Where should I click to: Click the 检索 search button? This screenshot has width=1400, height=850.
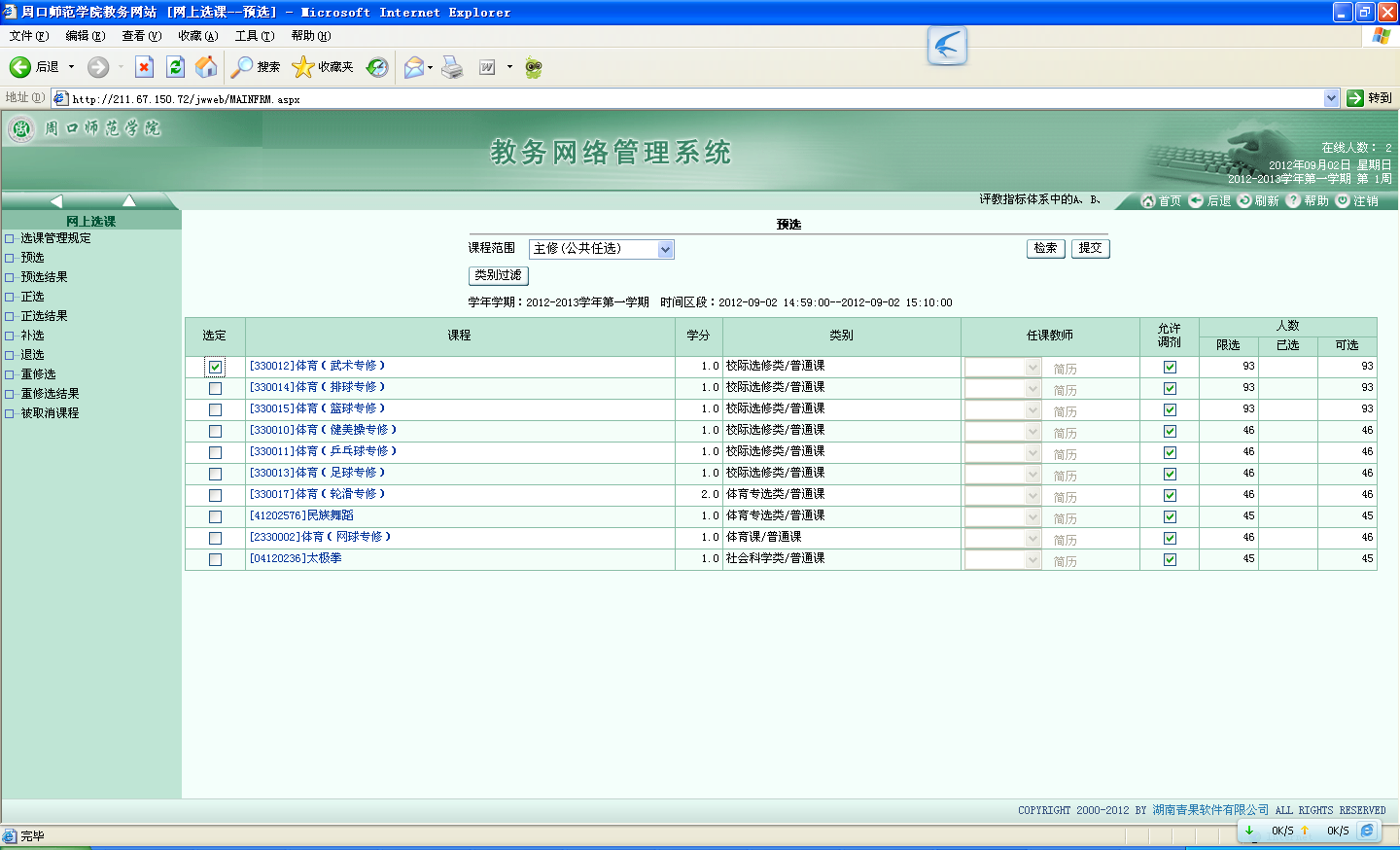point(1045,249)
